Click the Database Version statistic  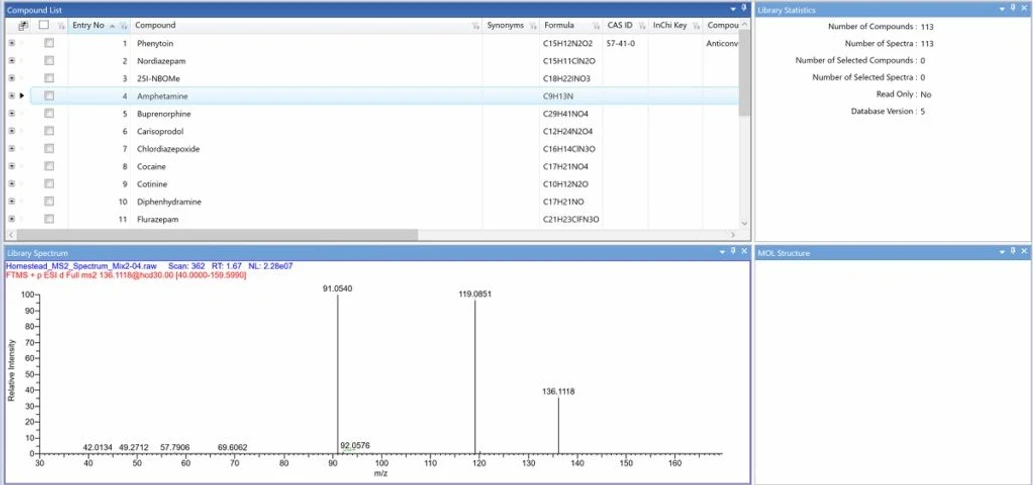point(888,111)
